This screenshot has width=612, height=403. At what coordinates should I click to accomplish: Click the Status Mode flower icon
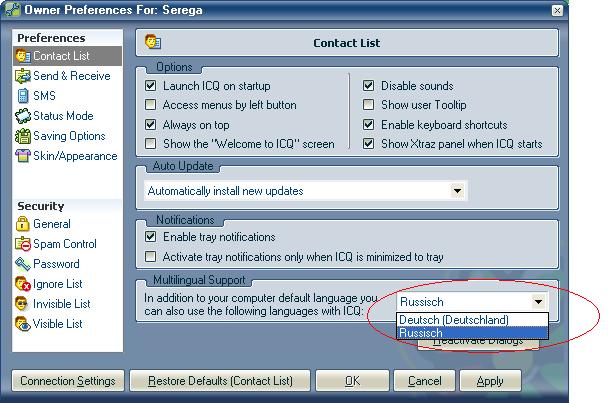pyautogui.click(x=23, y=116)
